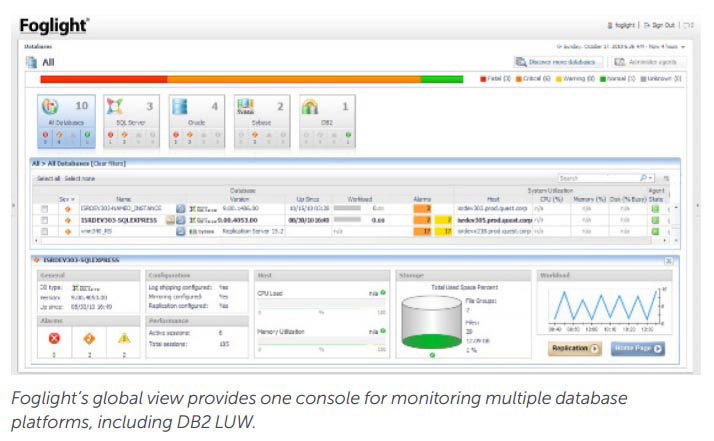Open the Replication button

point(575,349)
